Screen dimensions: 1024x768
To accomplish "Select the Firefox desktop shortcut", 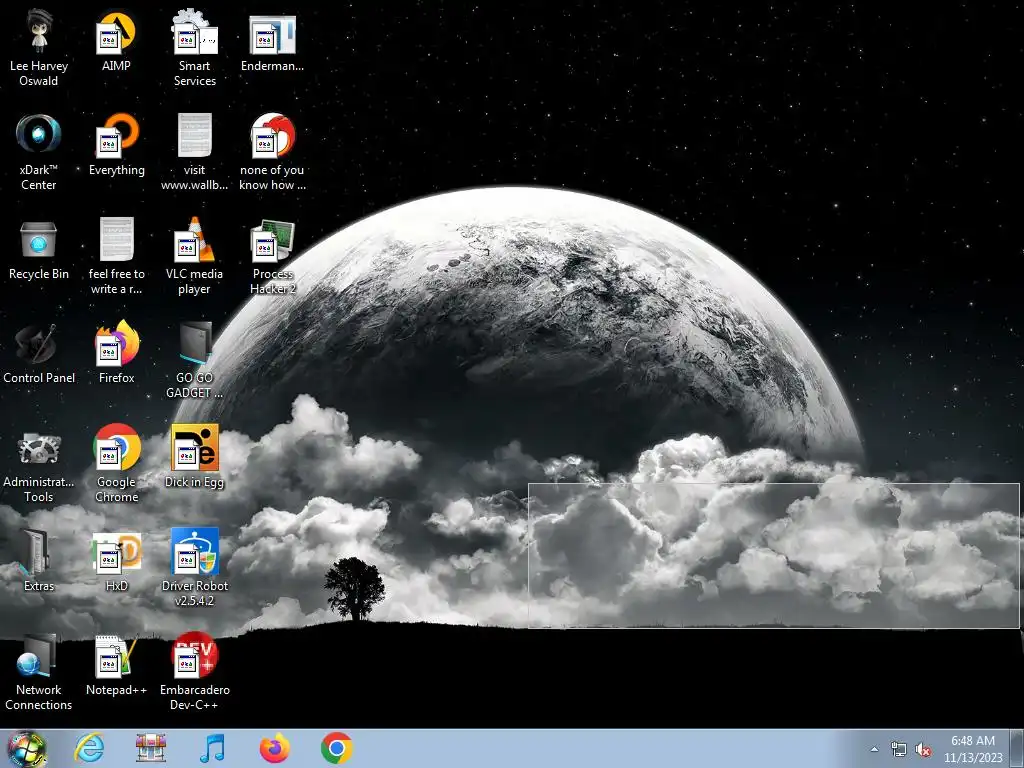I will (116, 352).
